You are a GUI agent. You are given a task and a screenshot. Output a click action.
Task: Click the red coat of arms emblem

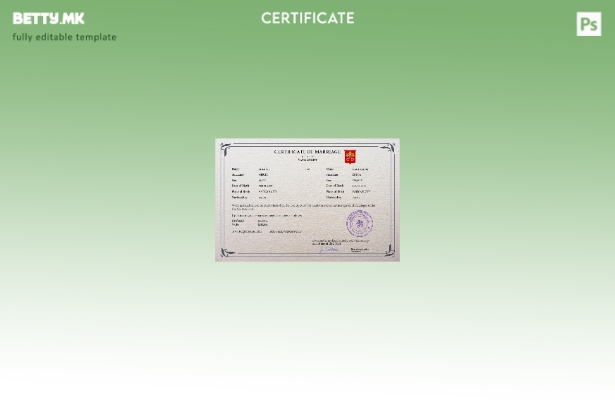(350, 157)
